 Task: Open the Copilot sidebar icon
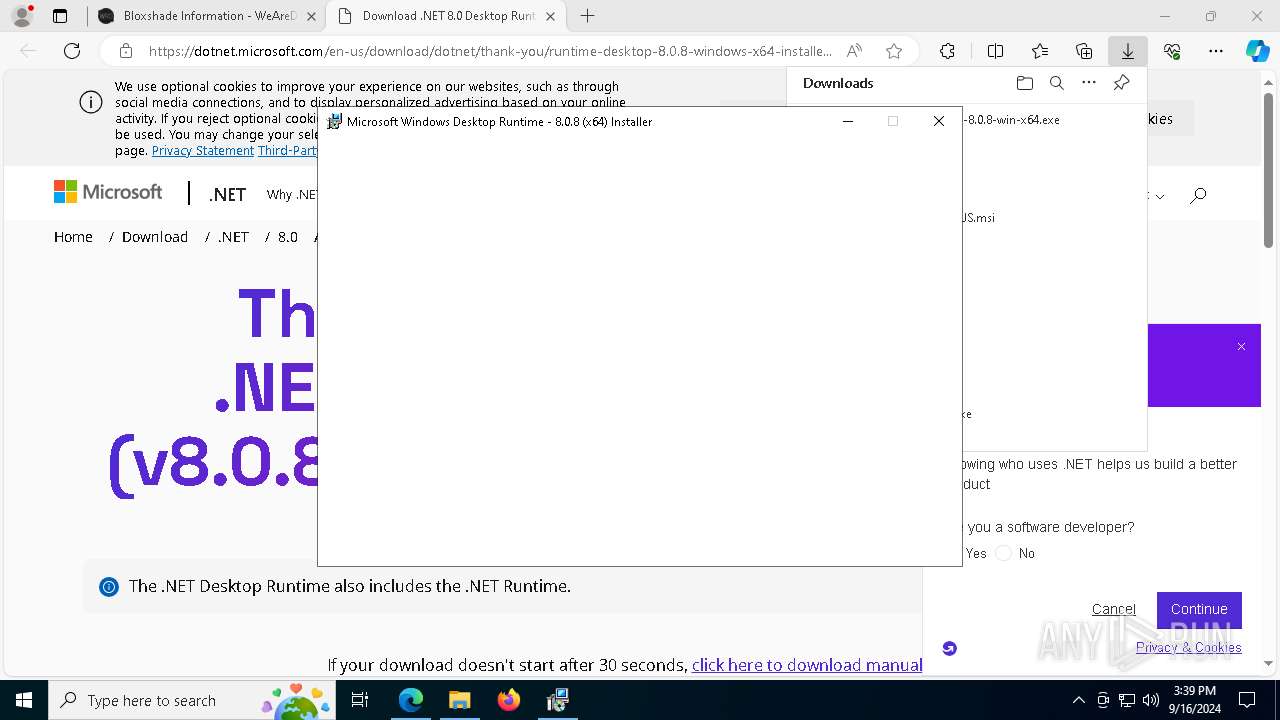click(1257, 51)
